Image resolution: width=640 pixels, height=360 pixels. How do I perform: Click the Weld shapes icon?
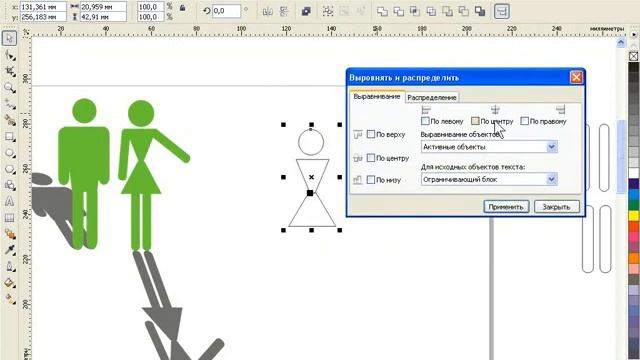tap(382, 11)
